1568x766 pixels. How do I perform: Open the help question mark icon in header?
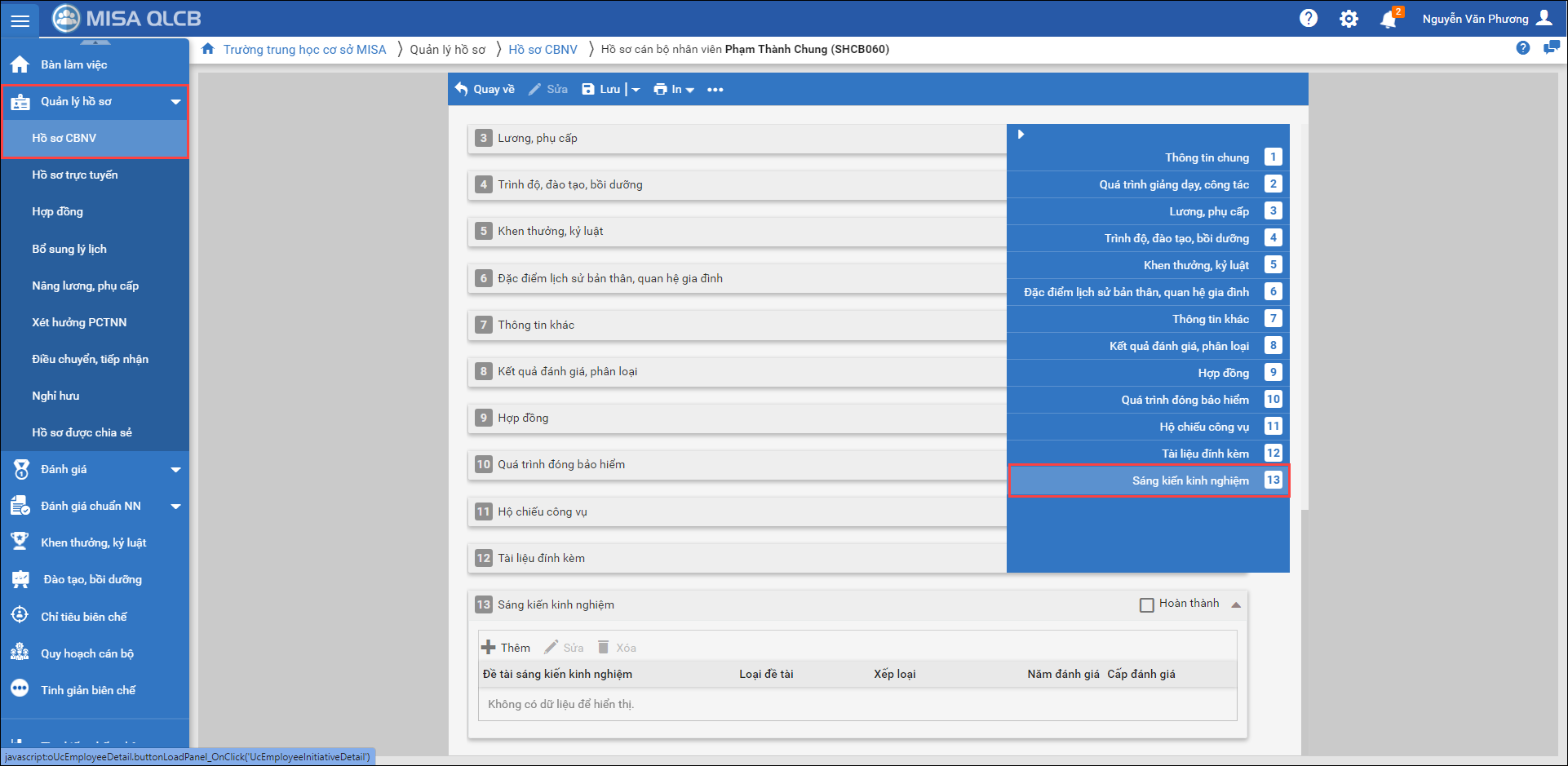click(x=1309, y=18)
